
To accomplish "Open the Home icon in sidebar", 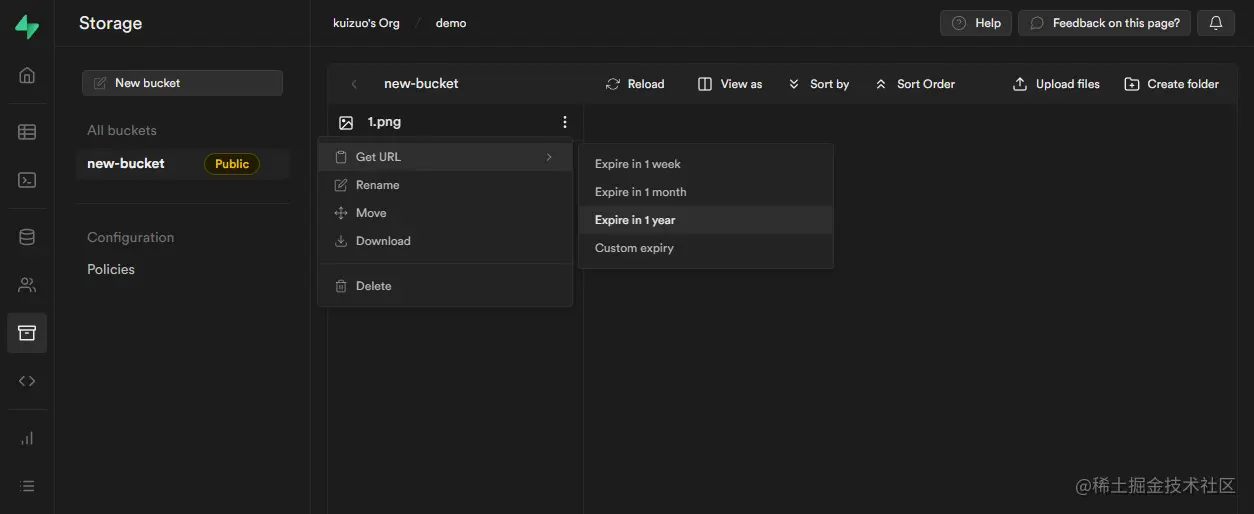I will pos(27,75).
